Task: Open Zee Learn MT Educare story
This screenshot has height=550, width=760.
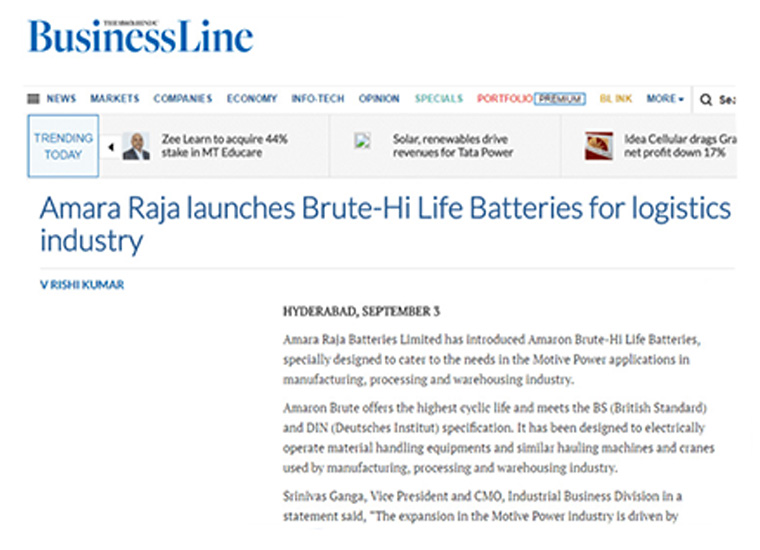Action: click(x=224, y=146)
